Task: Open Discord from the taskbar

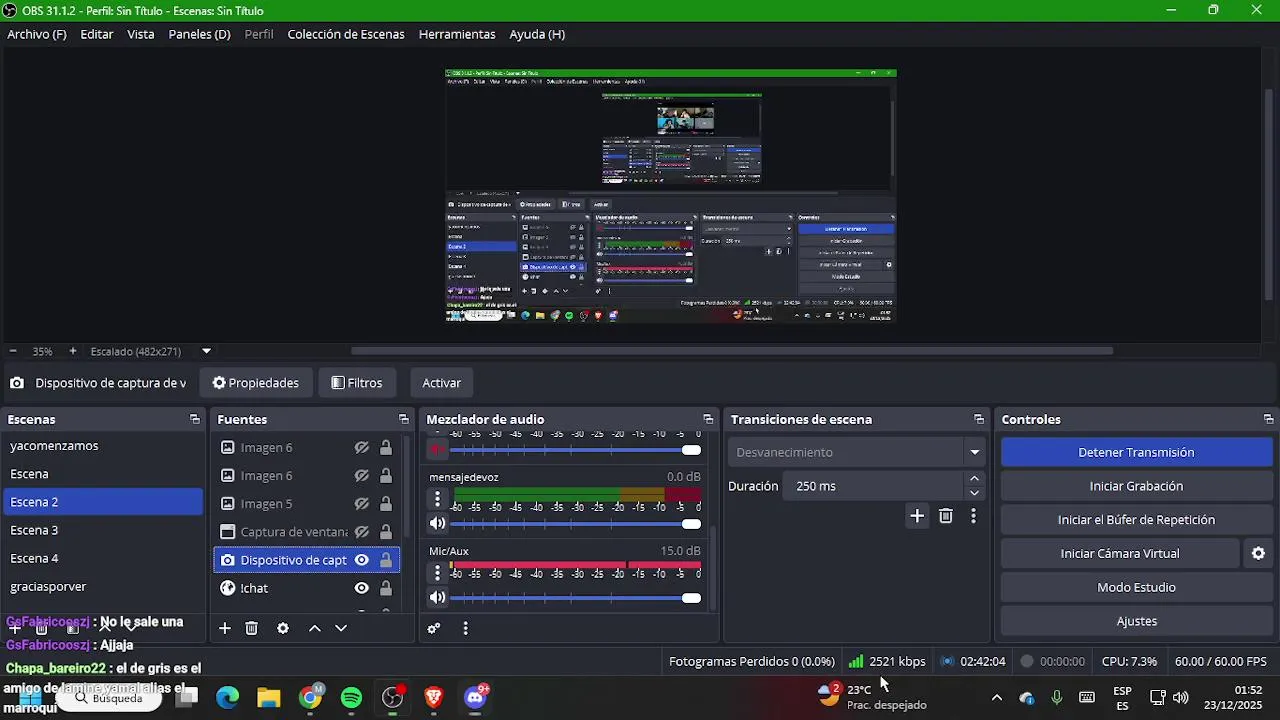Action: 475,697
